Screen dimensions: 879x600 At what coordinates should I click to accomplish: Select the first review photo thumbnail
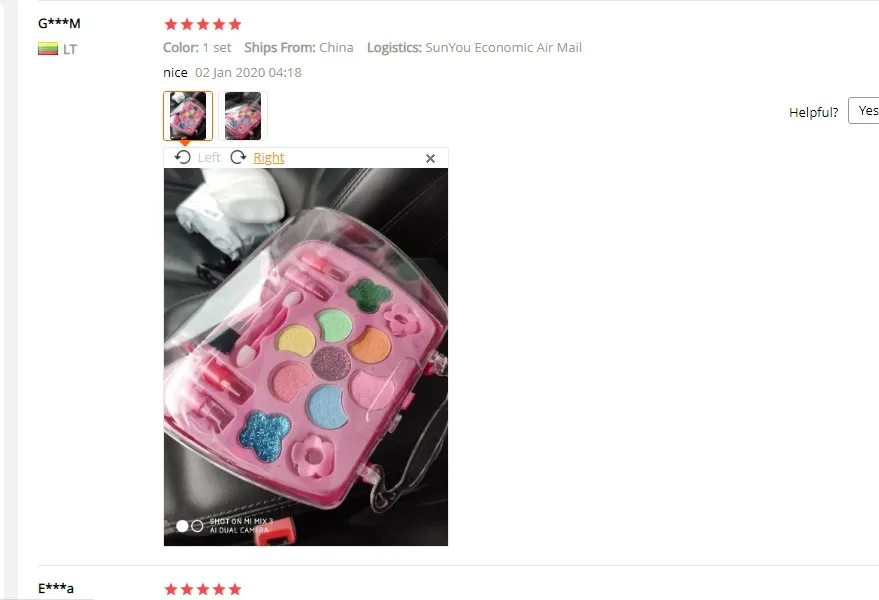click(188, 116)
